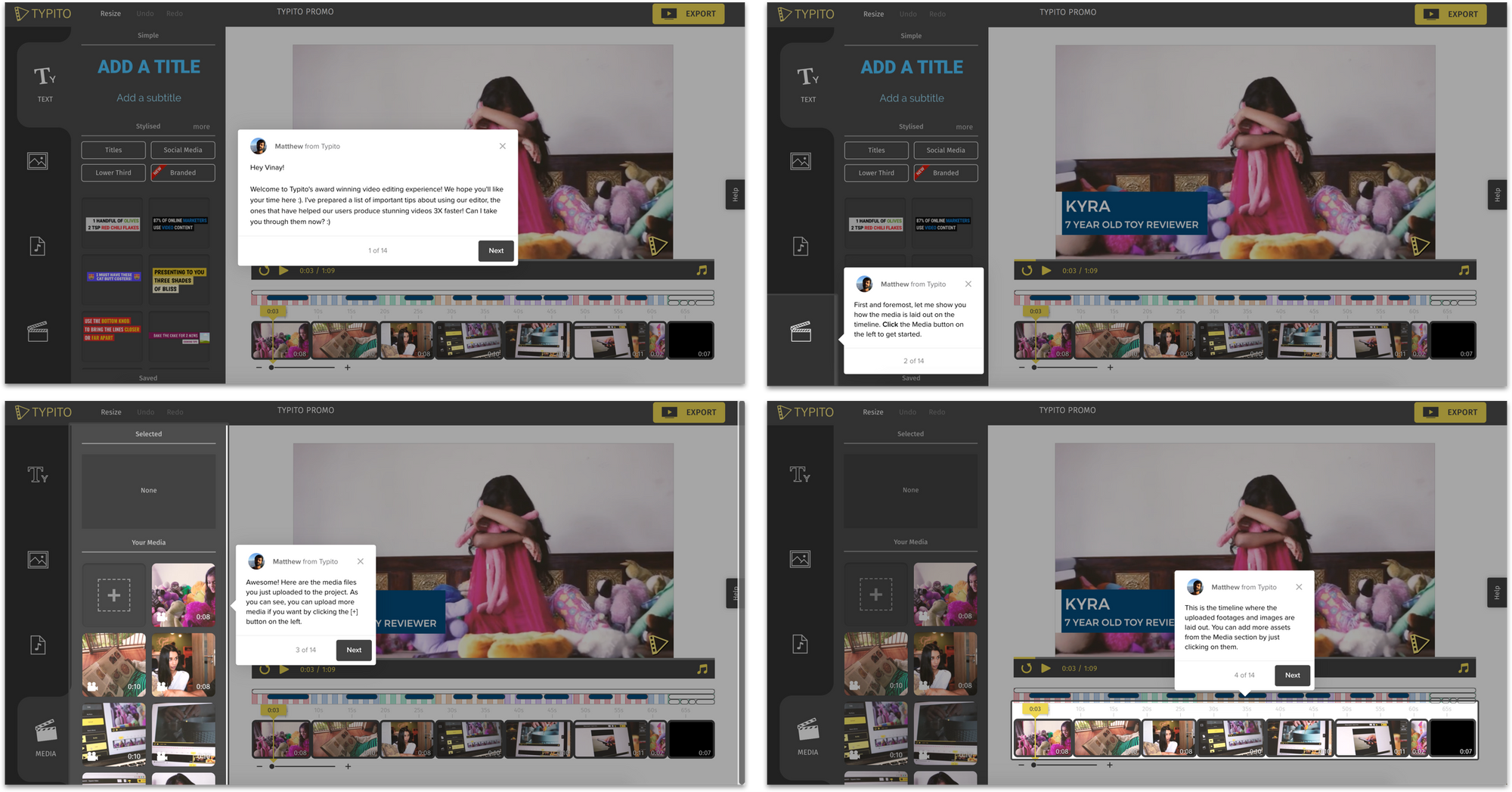
Task: Open the Lower Third category in the '1 of 14' screenshot
Action: [113, 172]
